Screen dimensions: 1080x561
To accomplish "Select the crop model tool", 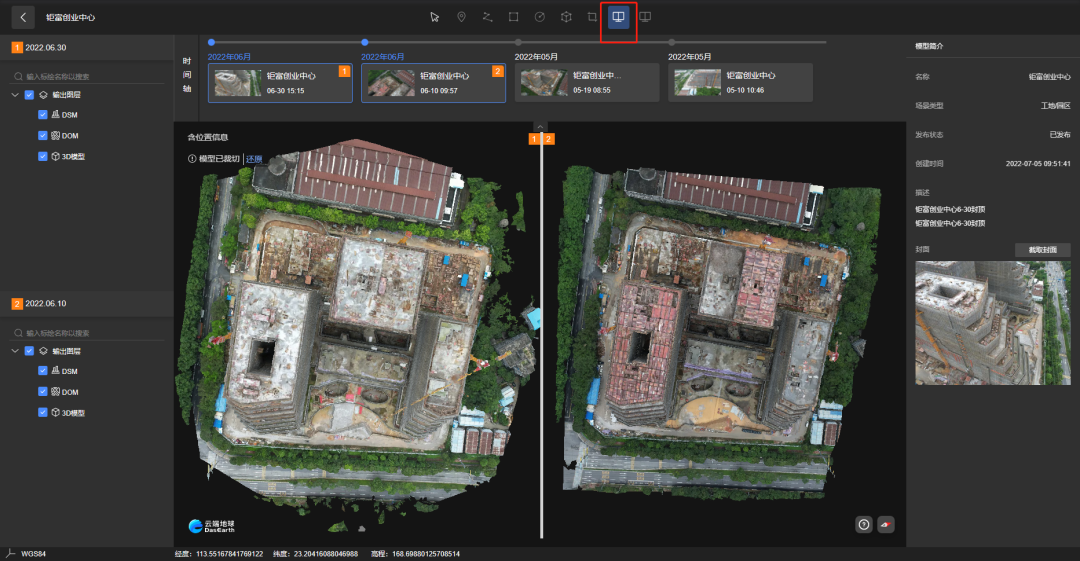I will click(x=592, y=17).
